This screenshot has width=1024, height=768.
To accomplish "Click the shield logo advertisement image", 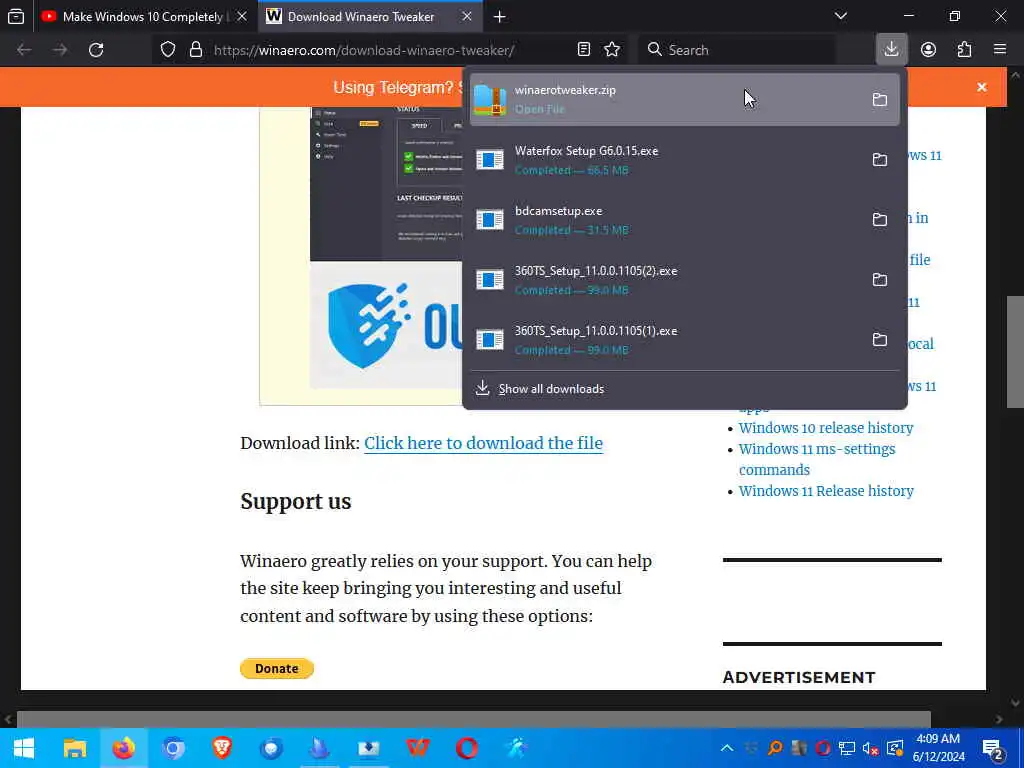I will (x=386, y=325).
